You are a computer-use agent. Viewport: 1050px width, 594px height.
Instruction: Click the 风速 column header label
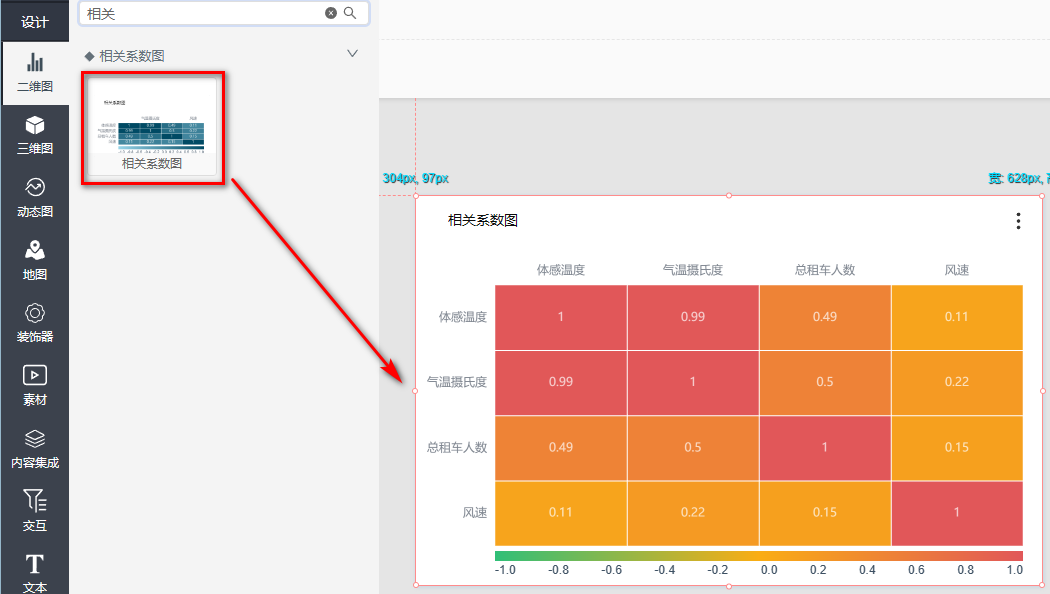[956, 270]
